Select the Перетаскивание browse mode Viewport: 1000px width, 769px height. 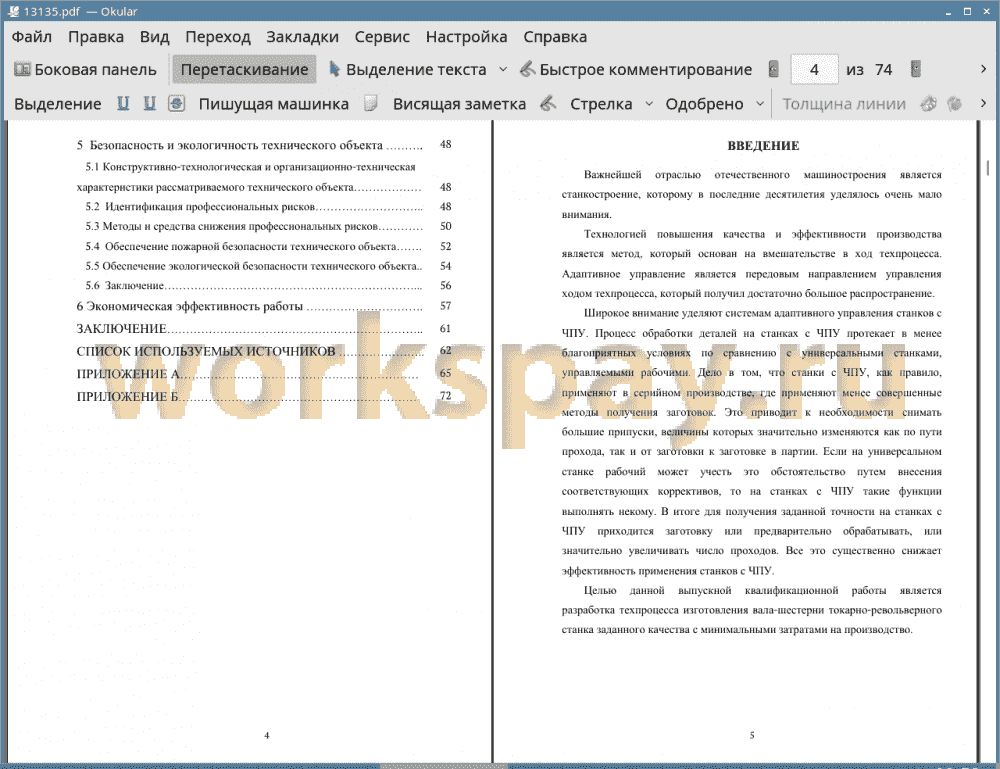(244, 70)
